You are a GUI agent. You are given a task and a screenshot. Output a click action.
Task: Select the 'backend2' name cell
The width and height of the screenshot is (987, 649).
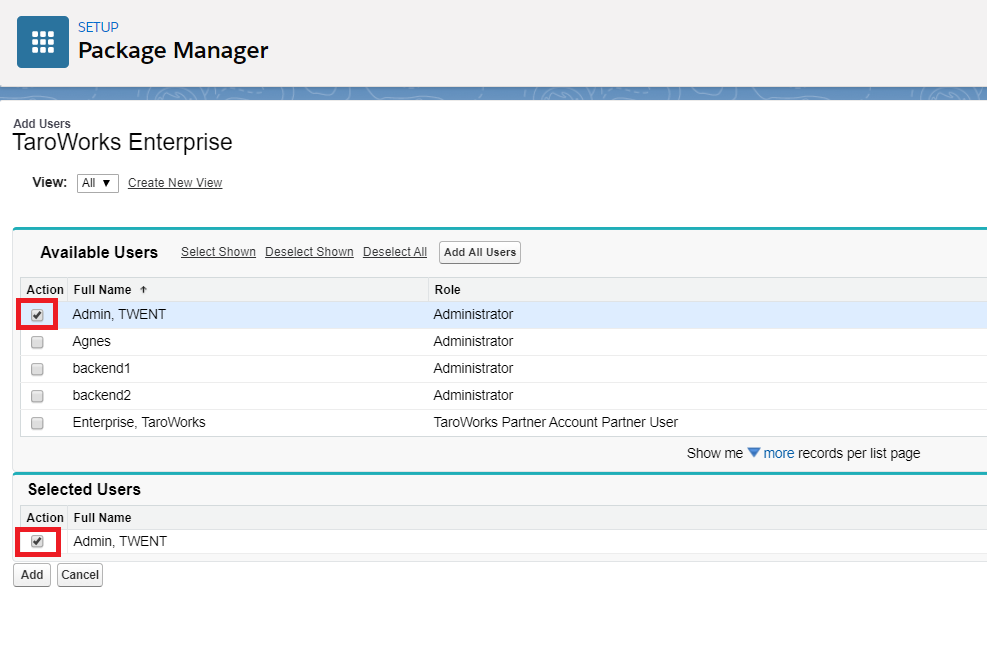point(101,395)
